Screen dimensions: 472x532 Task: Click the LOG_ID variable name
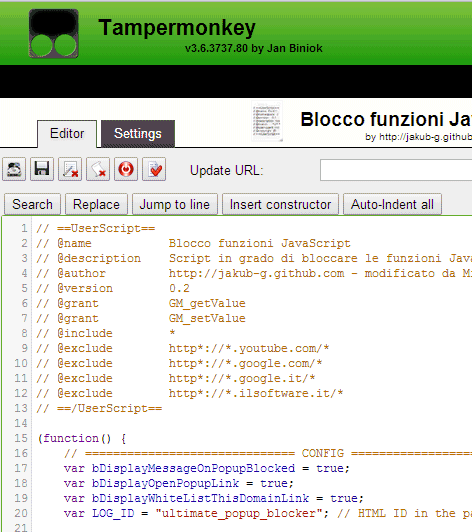pos(113,513)
